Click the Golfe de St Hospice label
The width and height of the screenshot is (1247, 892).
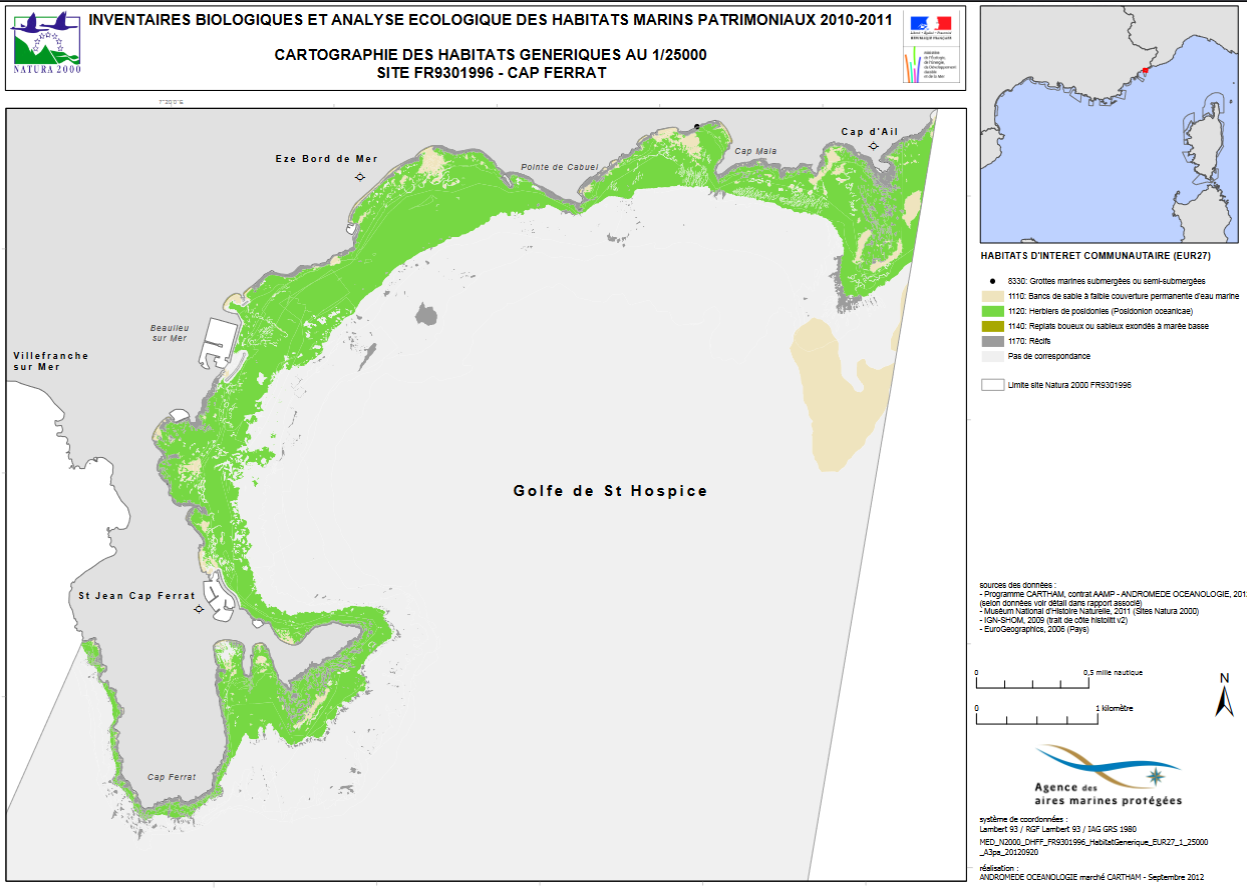[x=610, y=491]
